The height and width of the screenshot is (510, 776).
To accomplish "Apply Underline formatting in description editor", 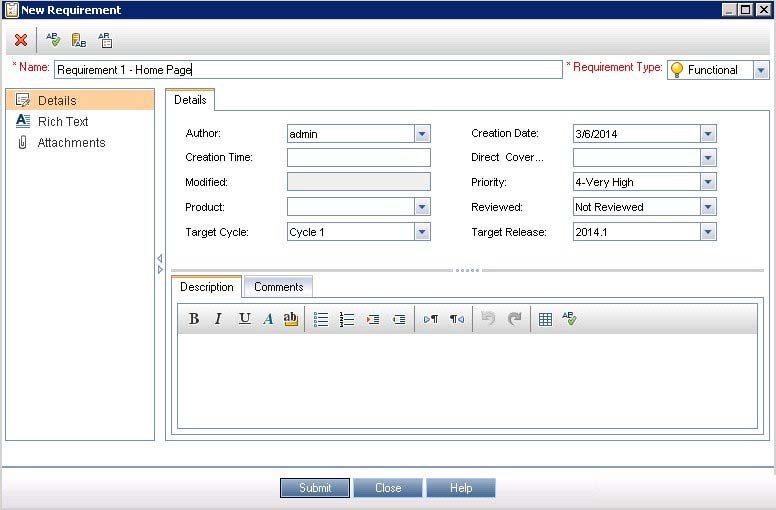I will [x=244, y=319].
